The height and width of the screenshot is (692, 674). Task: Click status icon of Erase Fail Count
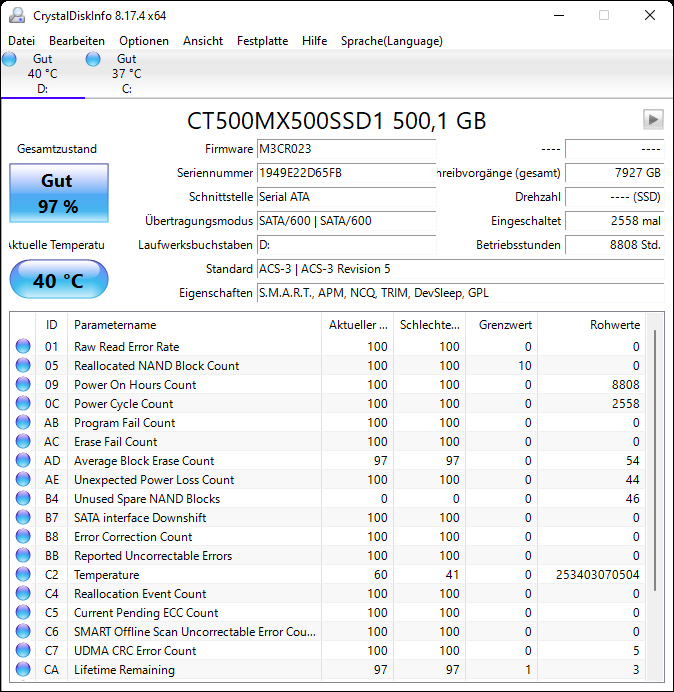23,441
